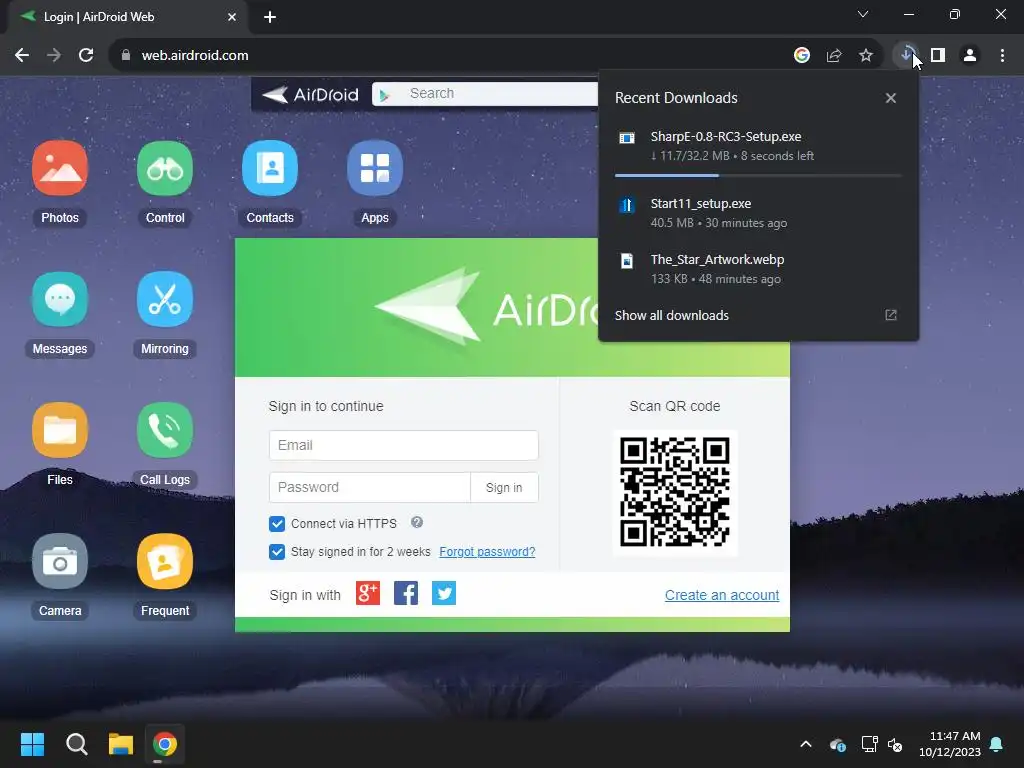The height and width of the screenshot is (768, 1024).
Task: Open the notification bell in tray
Action: [997, 744]
